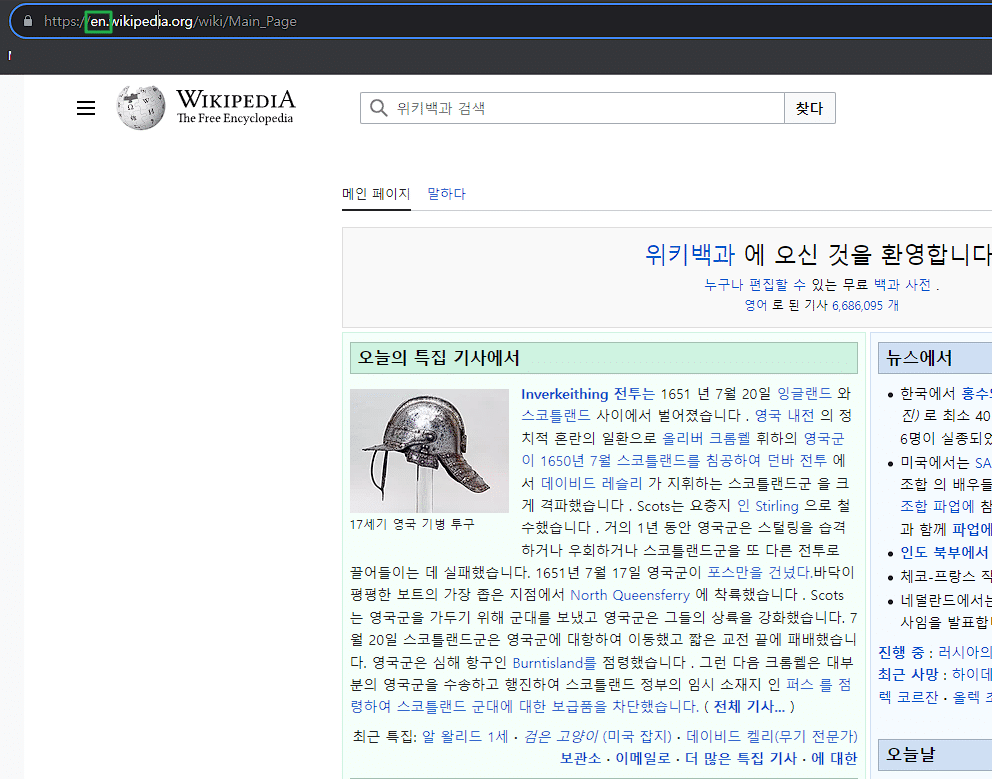Image resolution: width=992 pixels, height=779 pixels.
Task: Click the browser URL address bar
Action: click(506, 21)
